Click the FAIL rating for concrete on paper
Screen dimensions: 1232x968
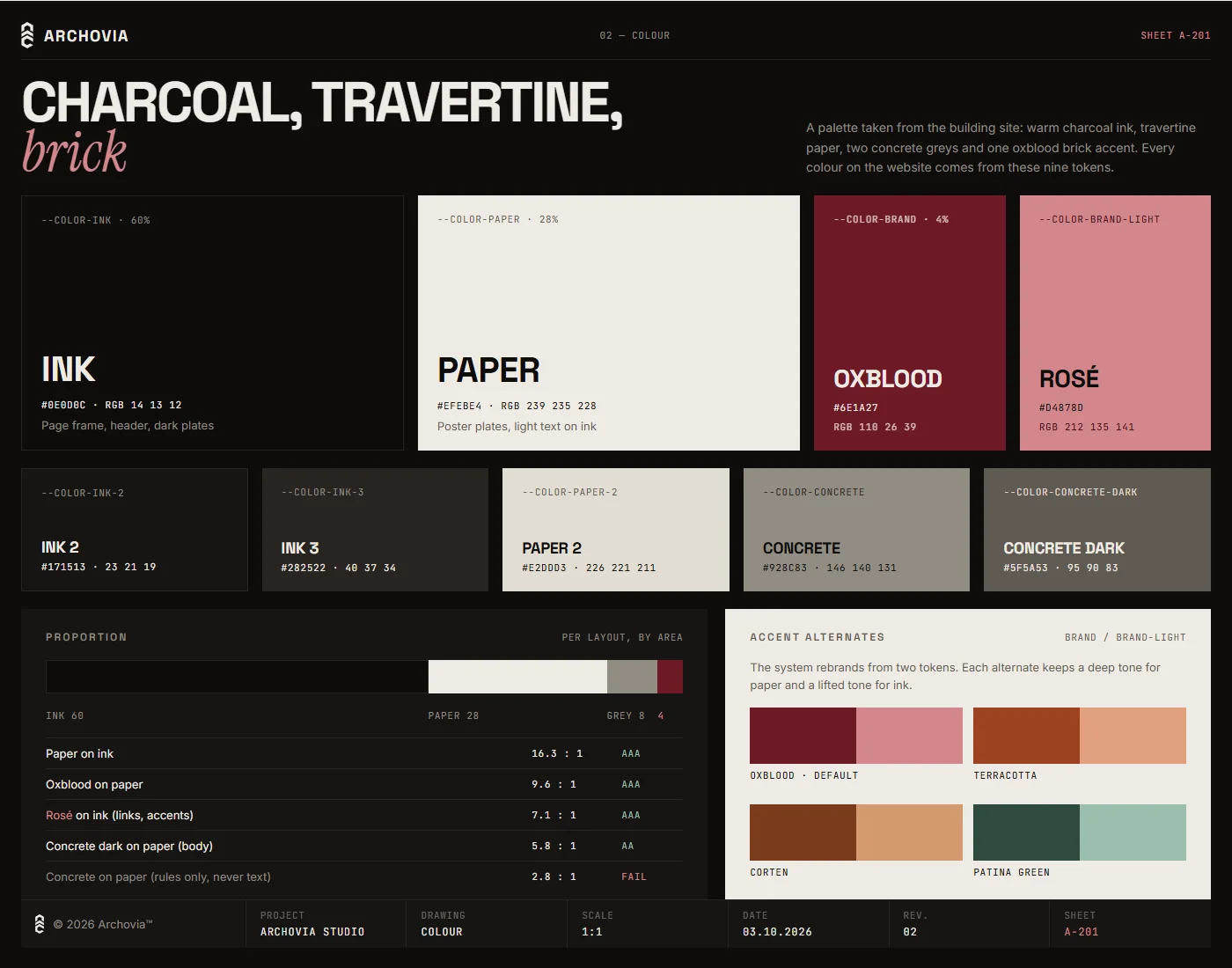pyautogui.click(x=634, y=876)
